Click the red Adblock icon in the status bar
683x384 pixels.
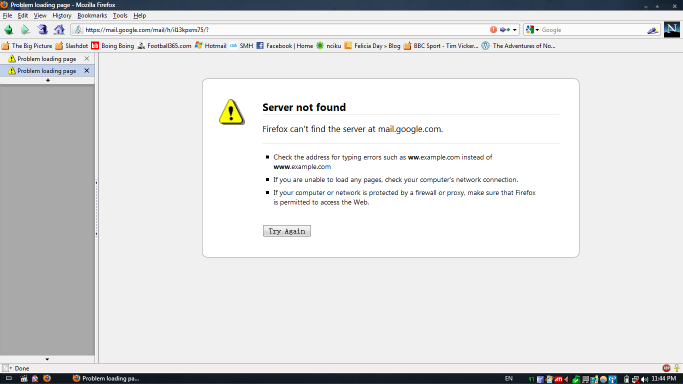(666, 368)
